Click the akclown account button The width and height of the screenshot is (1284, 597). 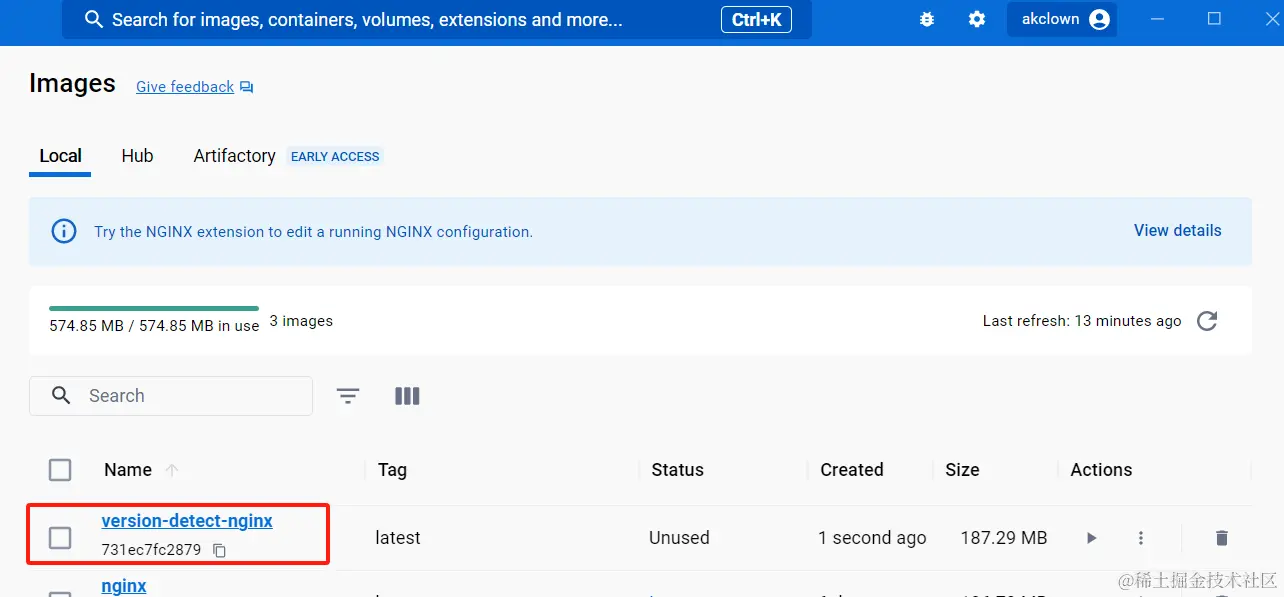[x=1062, y=19]
